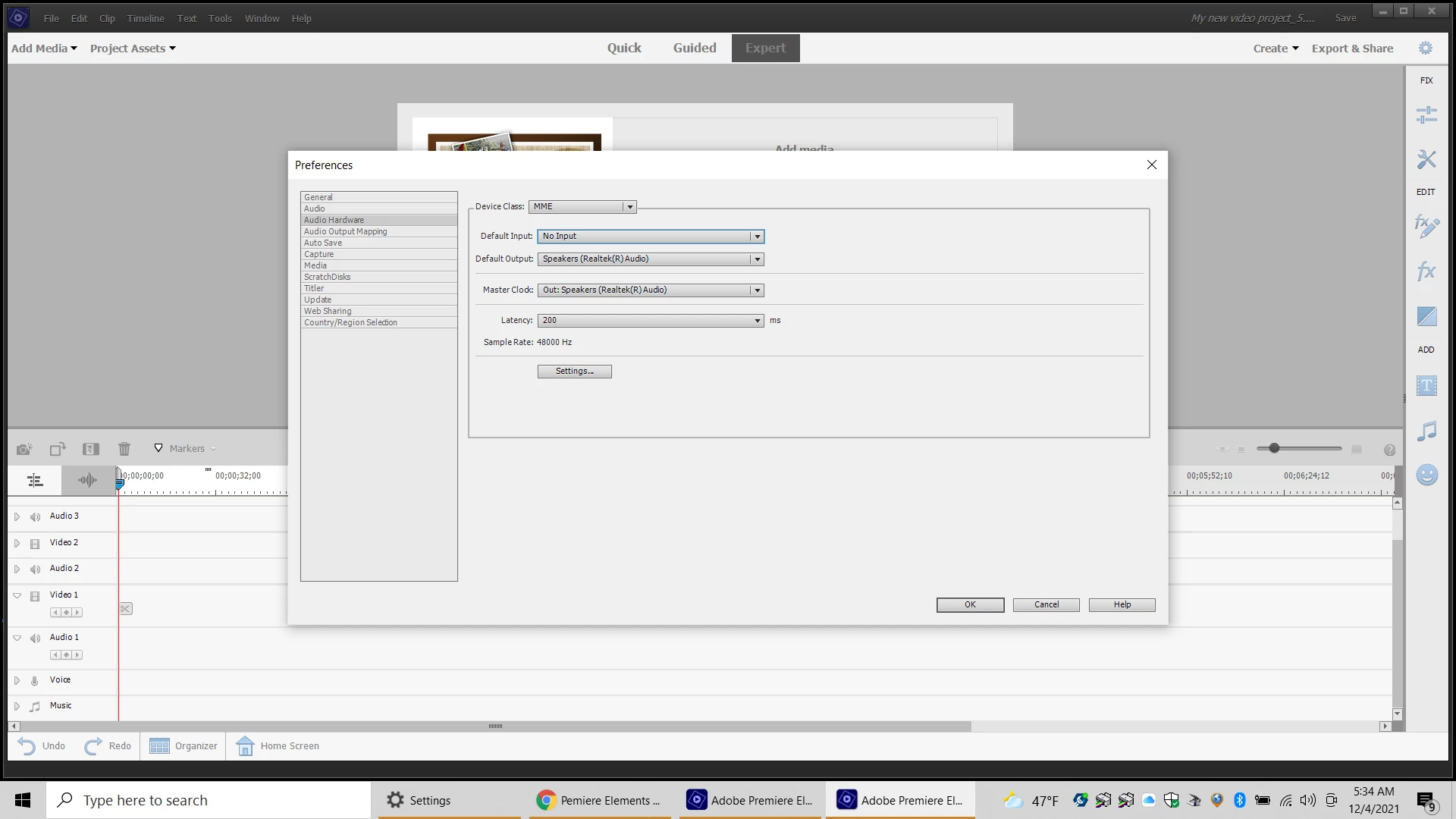Open the Tools wrench-scissors icon

click(x=1426, y=158)
